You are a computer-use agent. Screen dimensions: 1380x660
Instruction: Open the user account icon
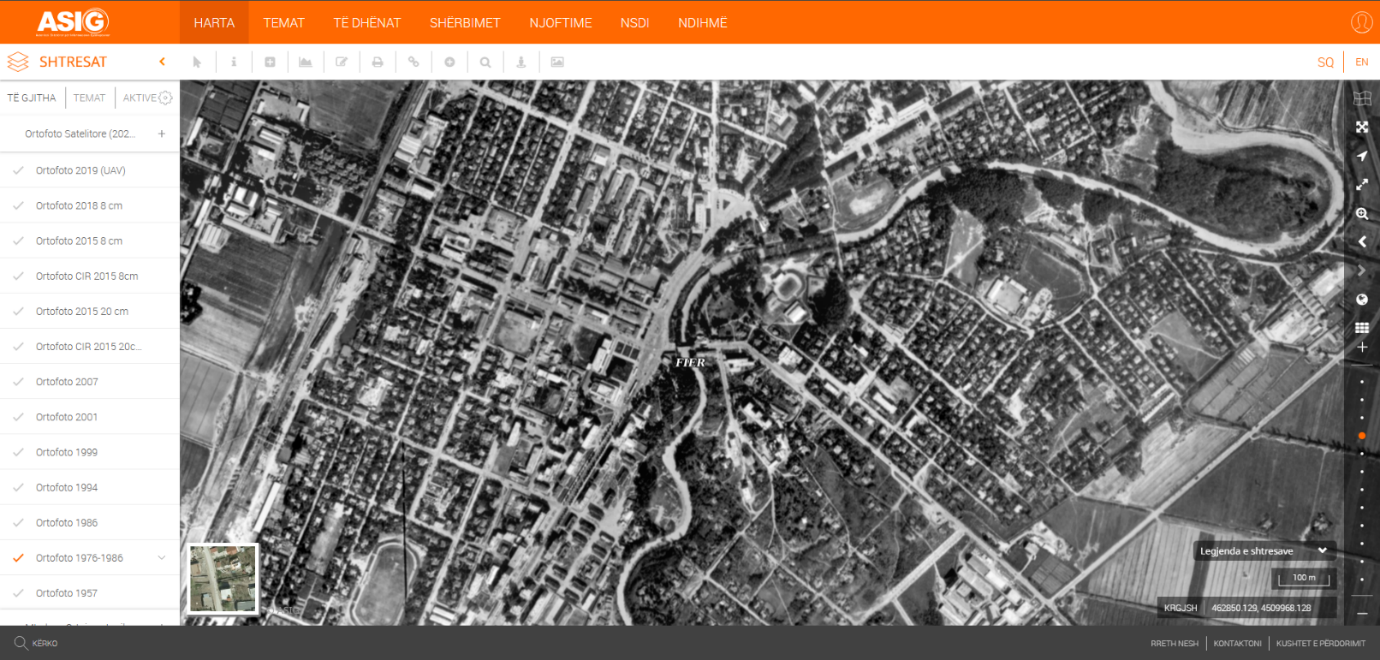click(x=1361, y=22)
